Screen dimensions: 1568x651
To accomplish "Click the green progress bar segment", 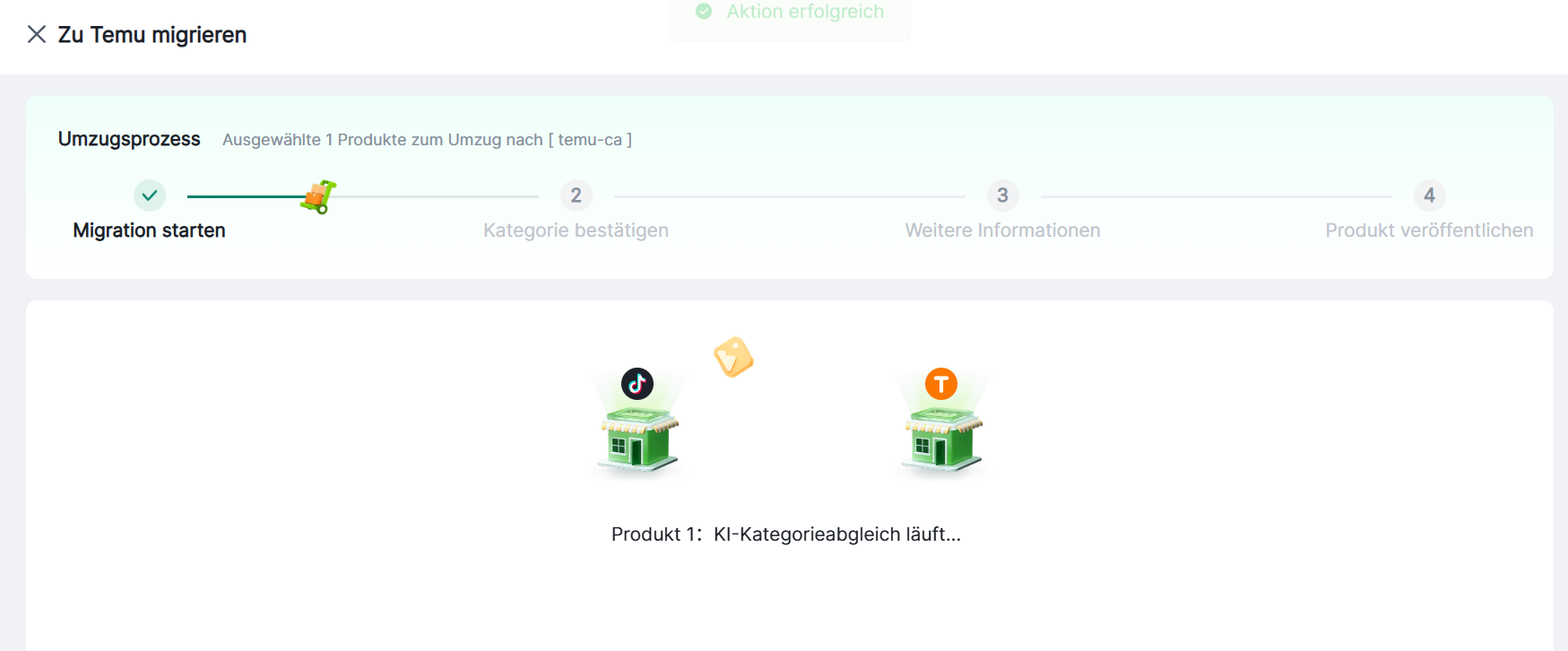I will 247,196.
